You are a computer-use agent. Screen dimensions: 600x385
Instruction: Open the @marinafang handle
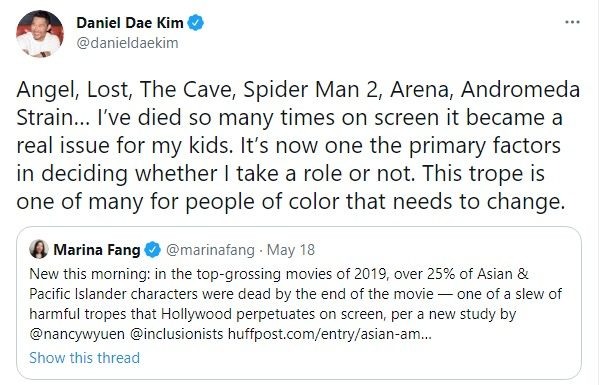coord(210,250)
